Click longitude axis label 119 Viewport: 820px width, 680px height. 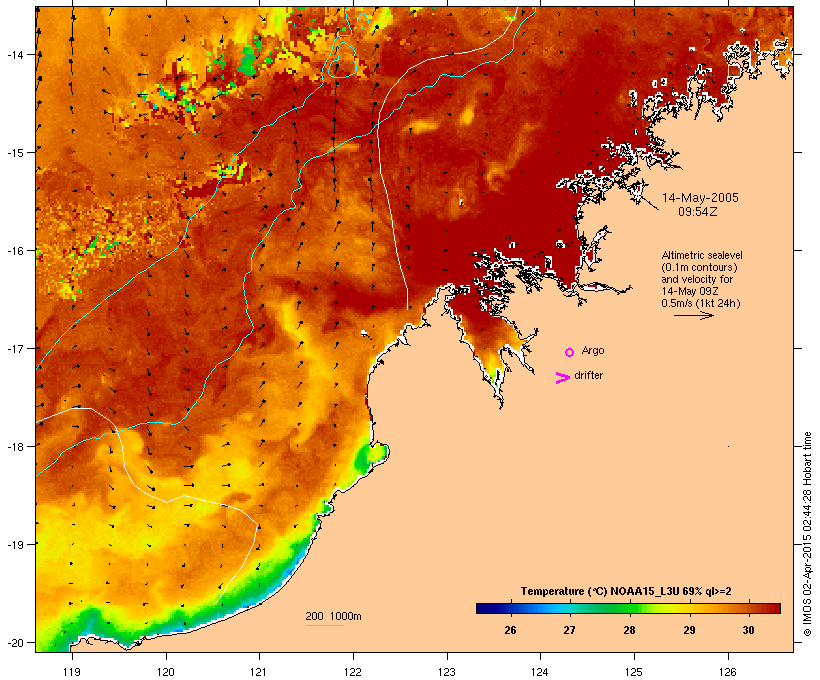click(72, 672)
